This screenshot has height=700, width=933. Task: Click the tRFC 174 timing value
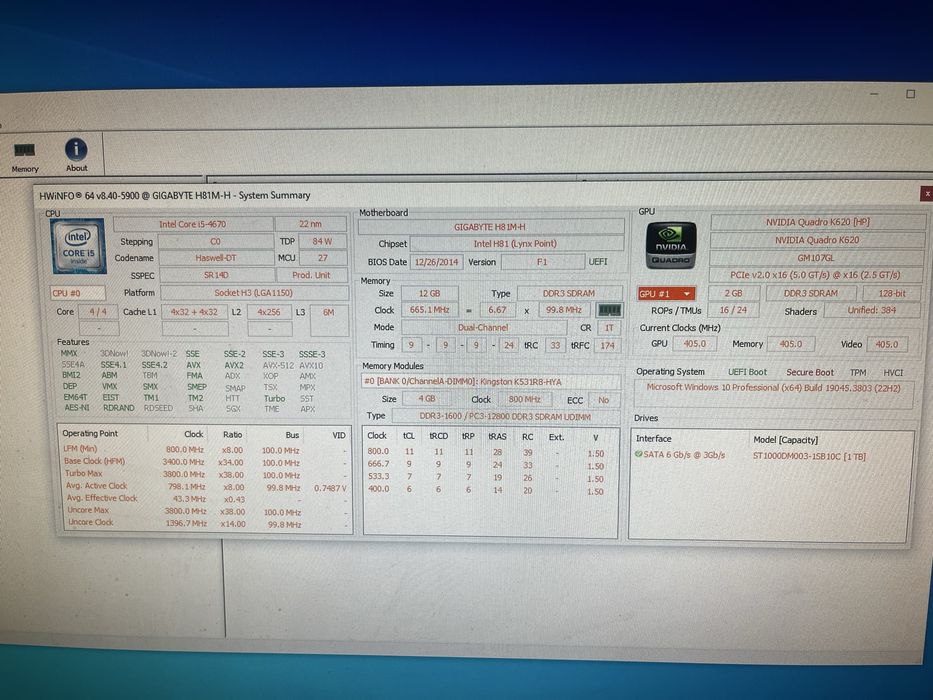point(607,345)
